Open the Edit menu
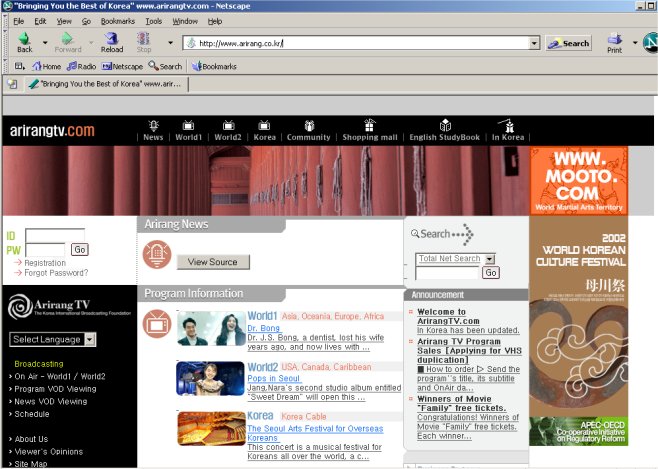 40,21
